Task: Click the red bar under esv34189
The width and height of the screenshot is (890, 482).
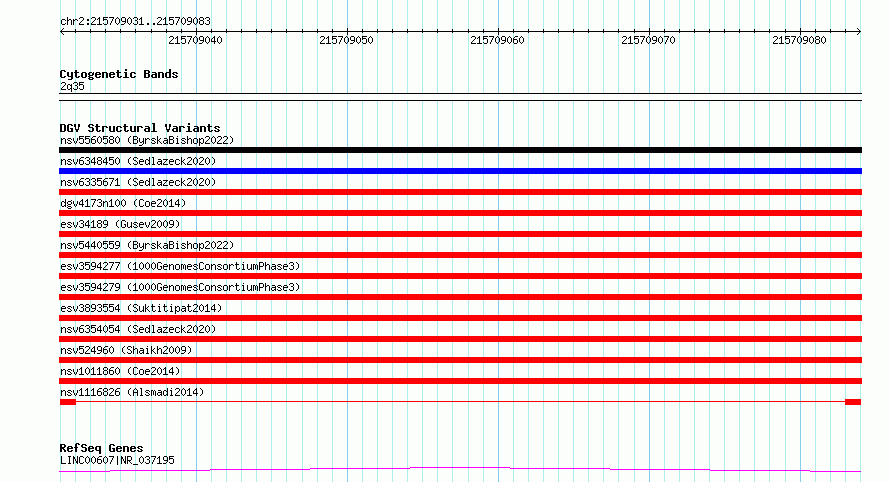Action: click(460, 234)
